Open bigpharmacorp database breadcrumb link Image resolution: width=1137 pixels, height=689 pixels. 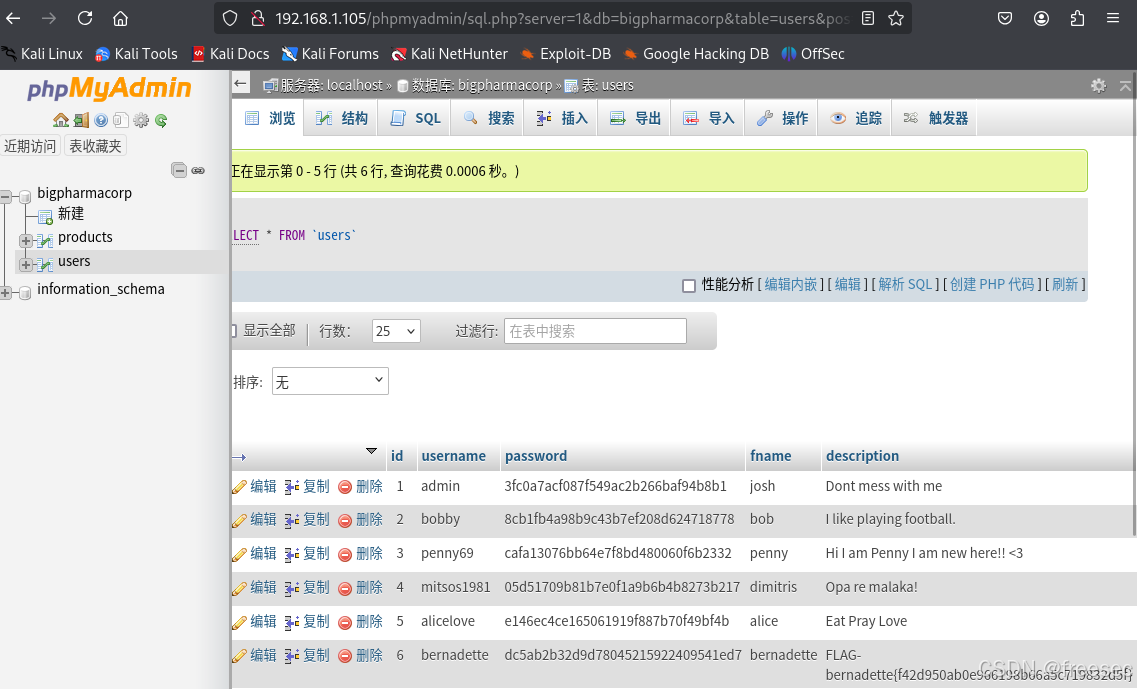pos(505,85)
